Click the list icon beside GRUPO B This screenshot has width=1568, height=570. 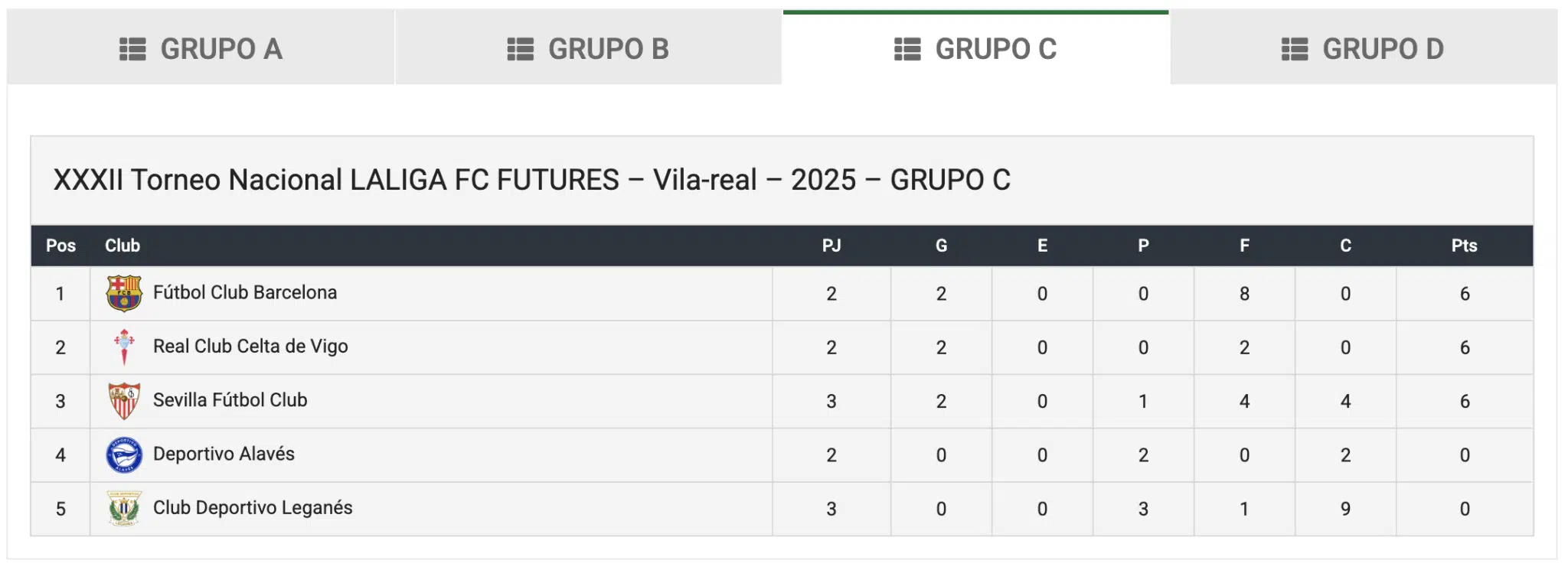pyautogui.click(x=521, y=49)
